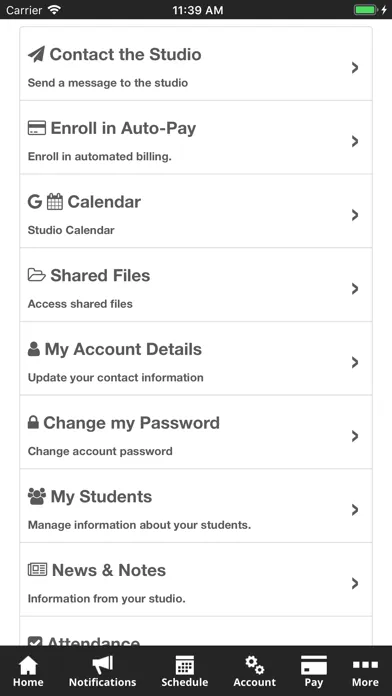Tap the credit card Auto-Pay icon

(37, 128)
